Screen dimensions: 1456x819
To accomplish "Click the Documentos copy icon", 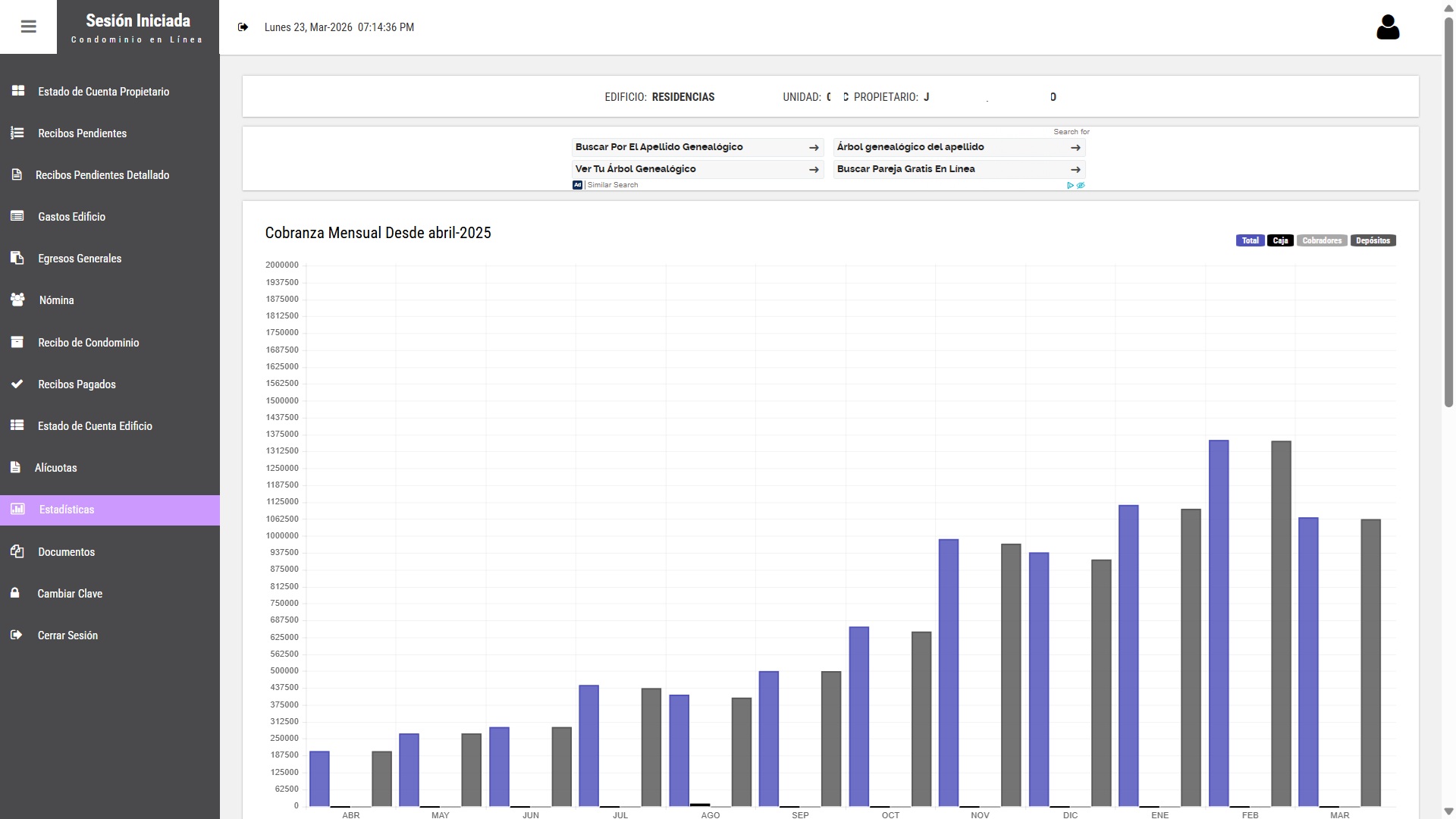I will [17, 551].
